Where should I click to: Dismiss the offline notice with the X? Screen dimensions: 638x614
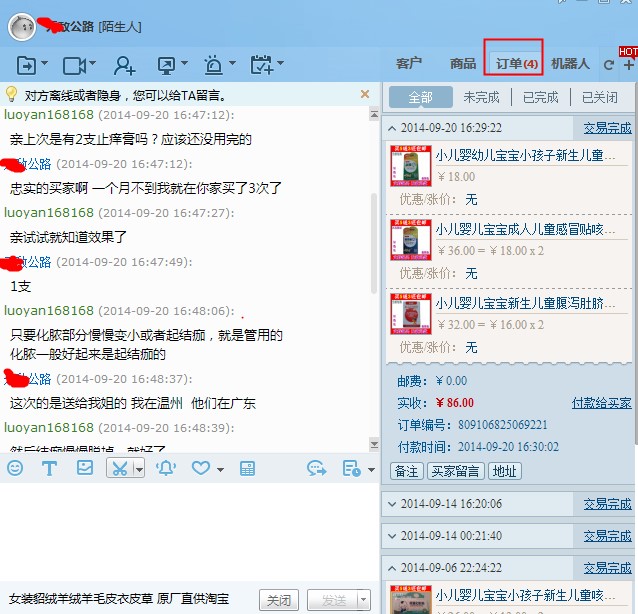click(x=365, y=94)
